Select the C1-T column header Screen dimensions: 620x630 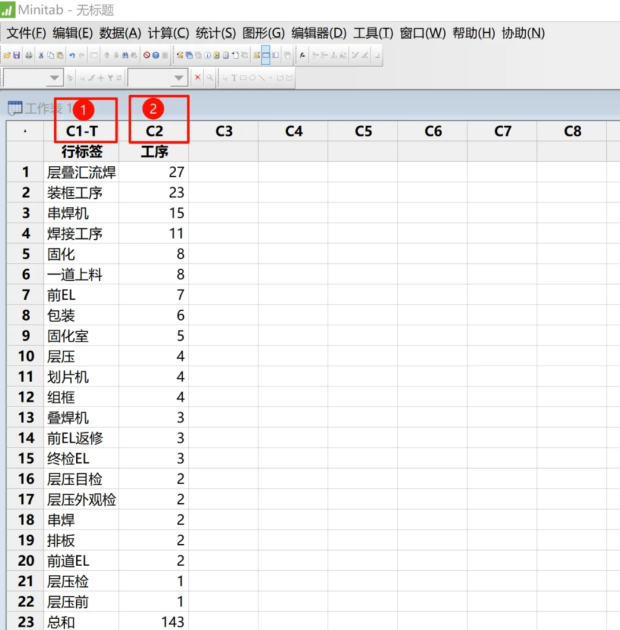click(x=82, y=131)
